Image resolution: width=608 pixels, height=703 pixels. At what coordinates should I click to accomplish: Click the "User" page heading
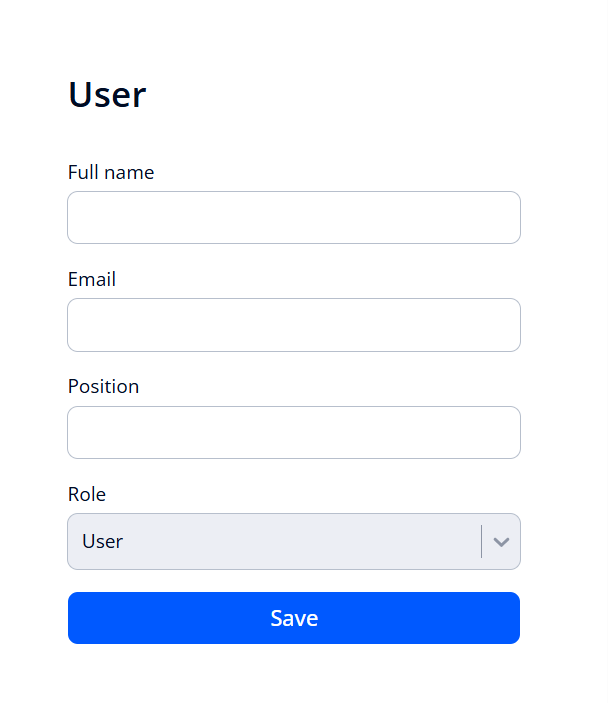coord(107,95)
